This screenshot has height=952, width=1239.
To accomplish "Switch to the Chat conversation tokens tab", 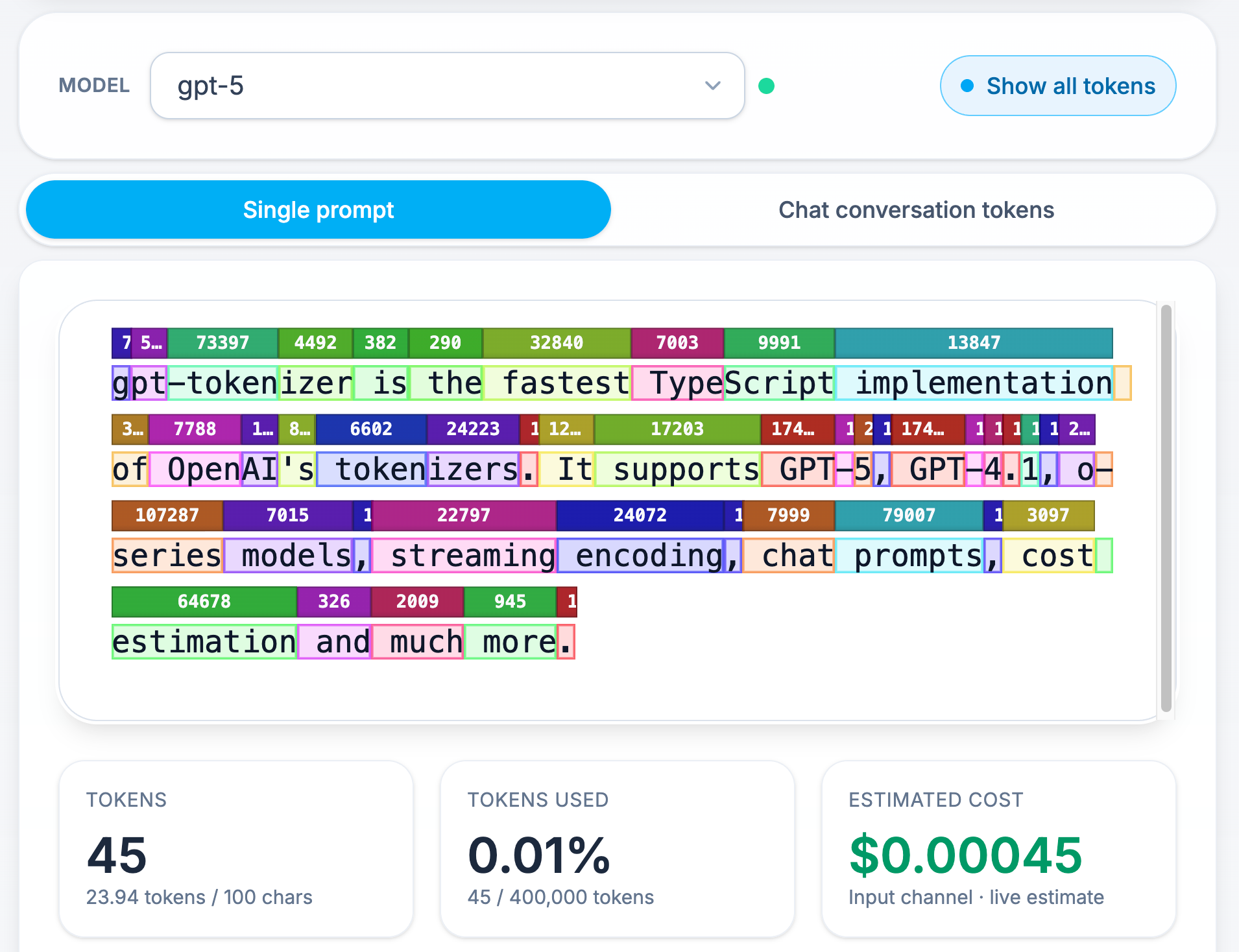I will click(x=915, y=209).
